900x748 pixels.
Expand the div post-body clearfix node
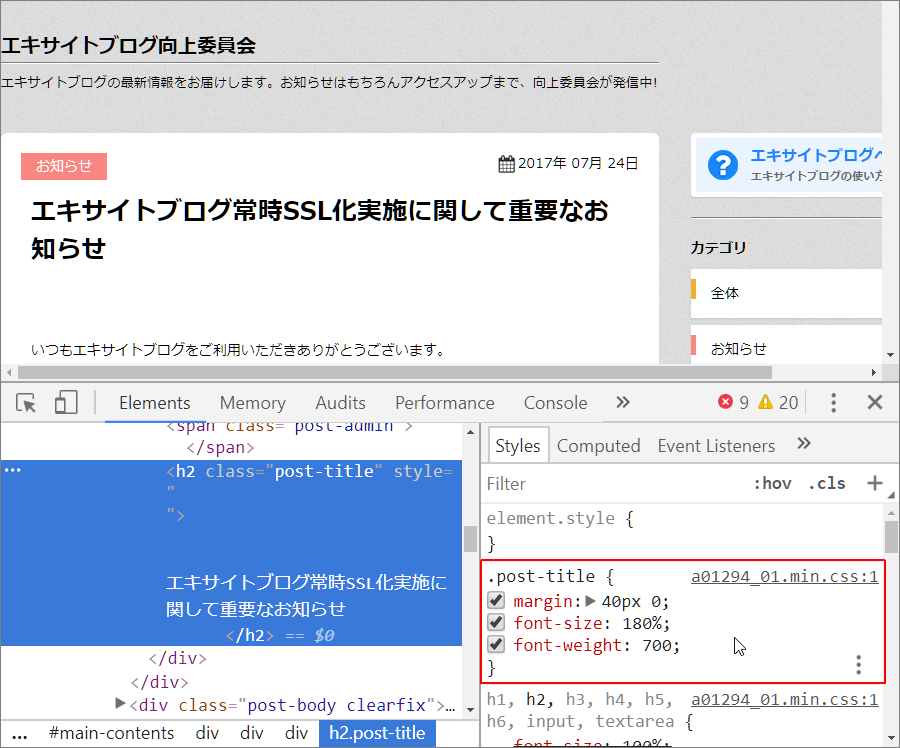click(x=120, y=703)
